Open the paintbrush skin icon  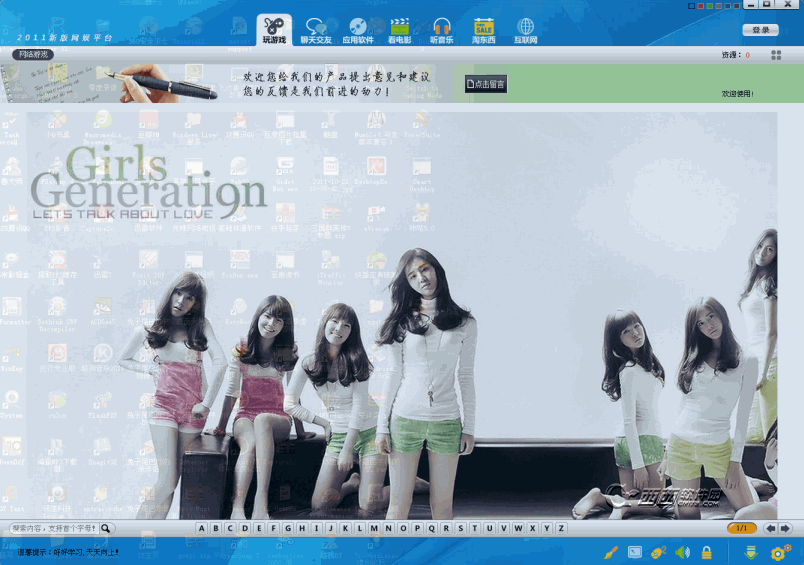pyautogui.click(x=611, y=552)
